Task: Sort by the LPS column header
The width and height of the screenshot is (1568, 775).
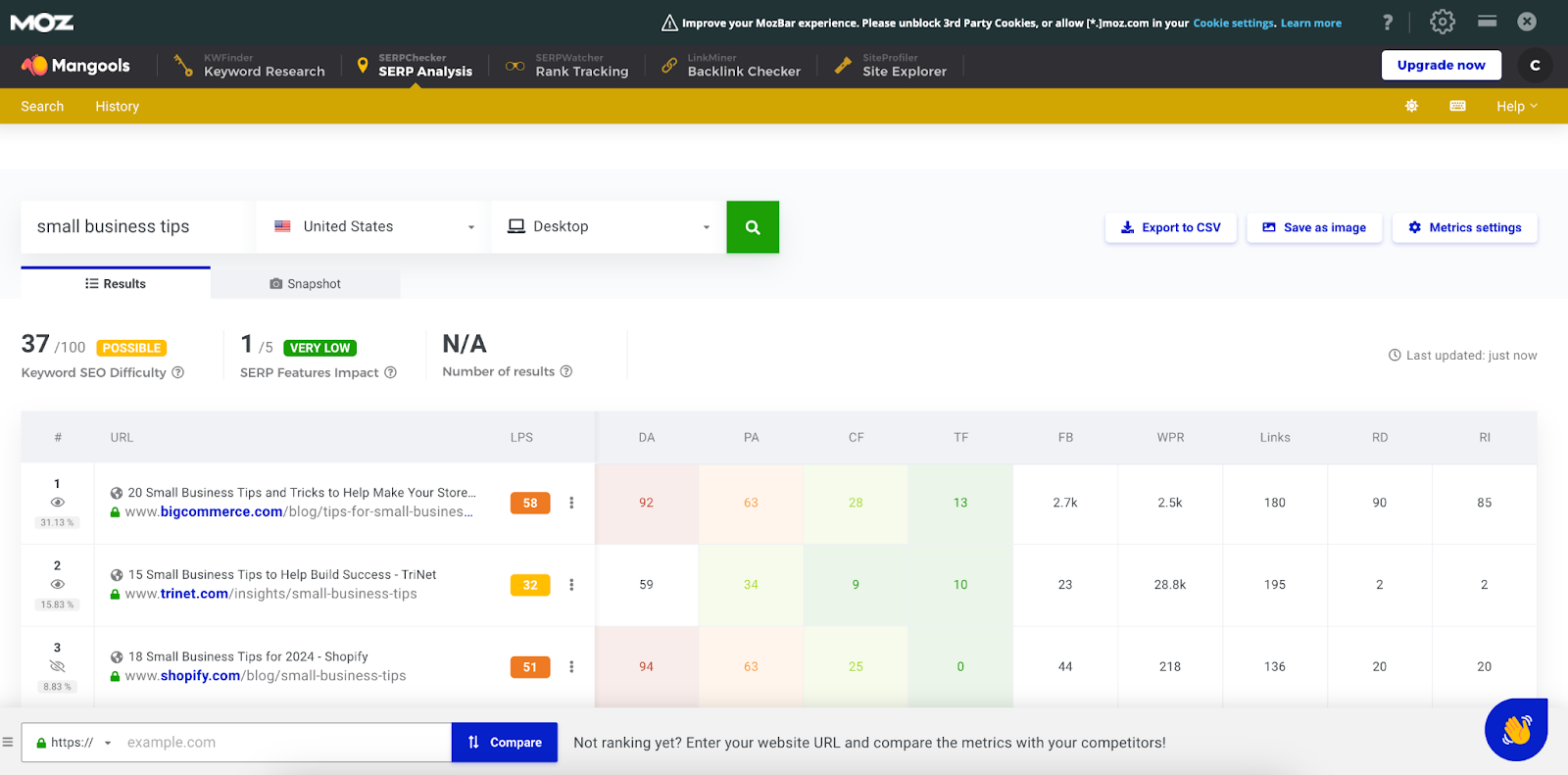Action: coord(521,437)
